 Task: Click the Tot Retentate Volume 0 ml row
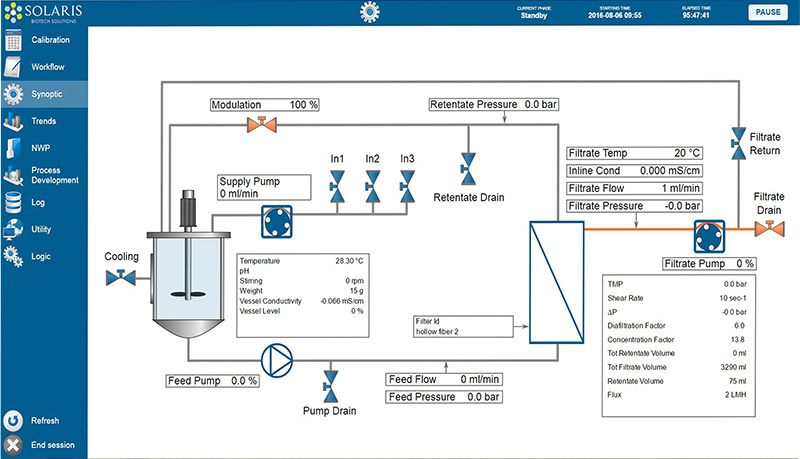677,353
